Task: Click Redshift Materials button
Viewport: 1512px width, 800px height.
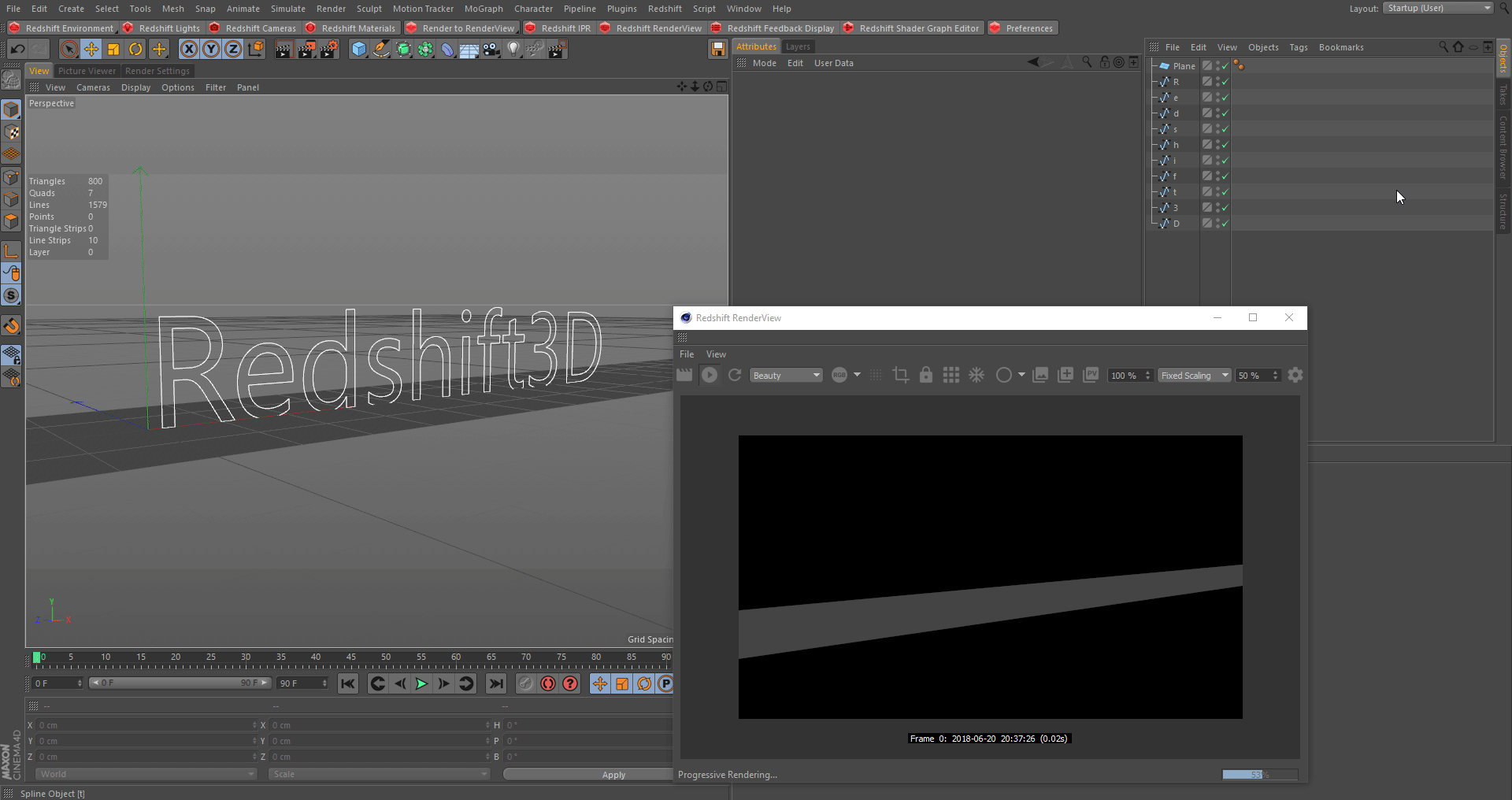Action: 351,28
